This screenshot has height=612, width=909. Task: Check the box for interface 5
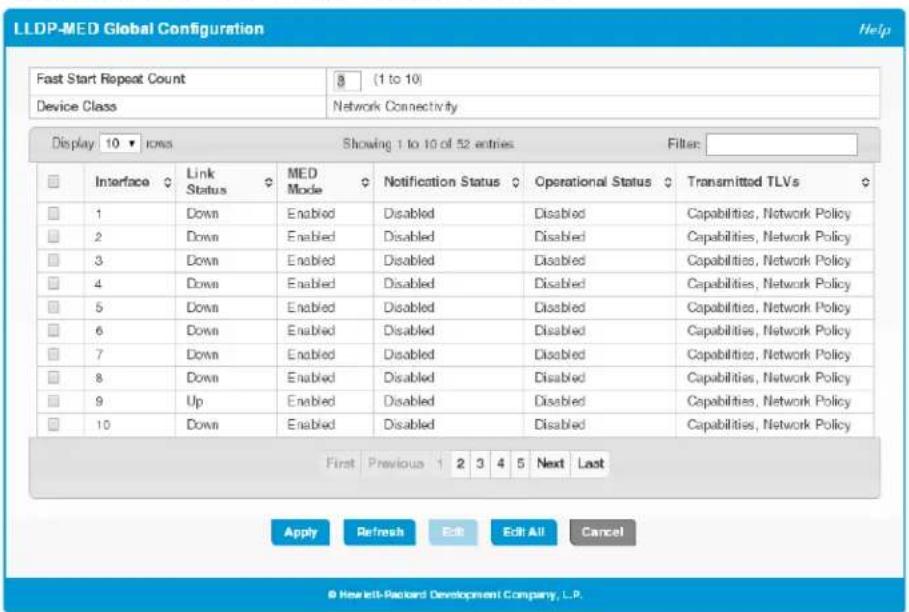point(53,307)
